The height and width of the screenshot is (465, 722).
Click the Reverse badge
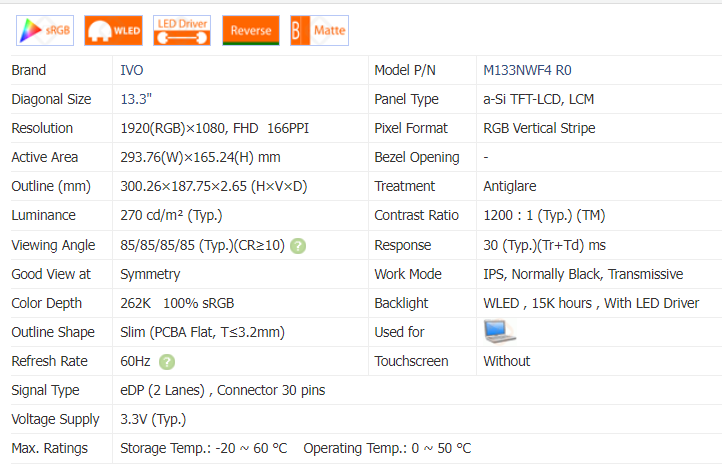pos(251,30)
